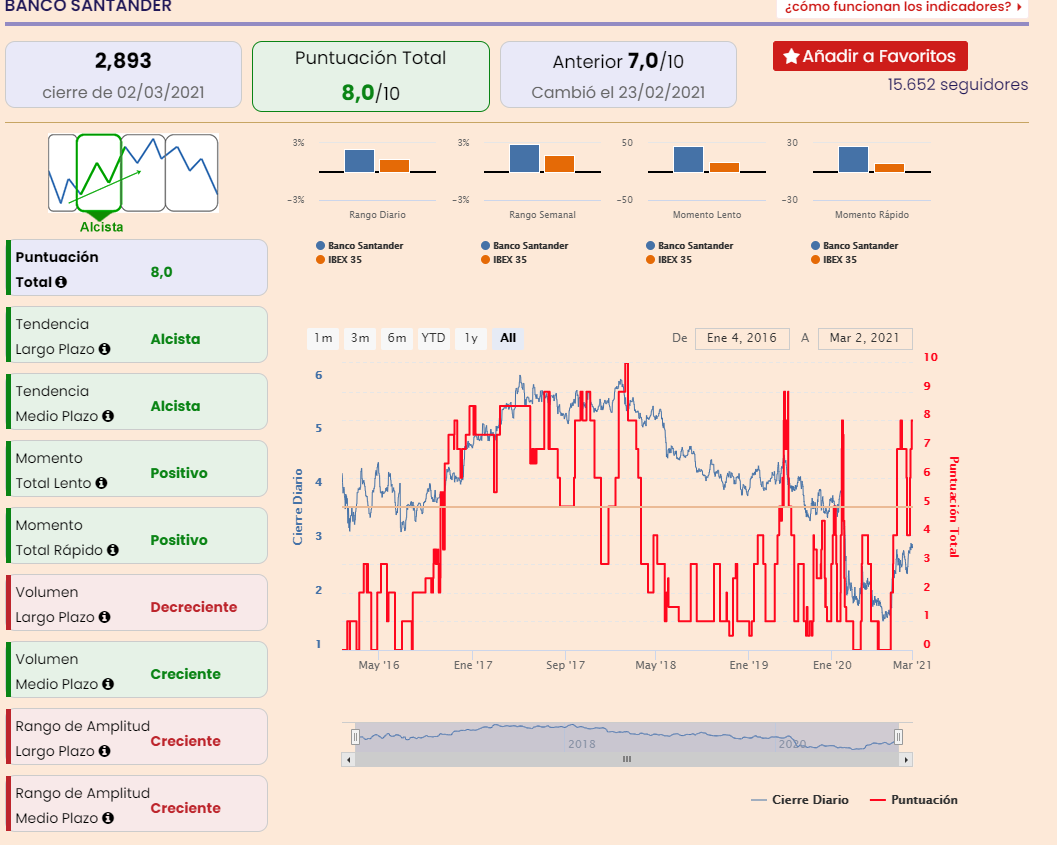Open info for Rango de Amplitud Largo Plazo
The width and height of the screenshot is (1057, 845).
[x=104, y=751]
